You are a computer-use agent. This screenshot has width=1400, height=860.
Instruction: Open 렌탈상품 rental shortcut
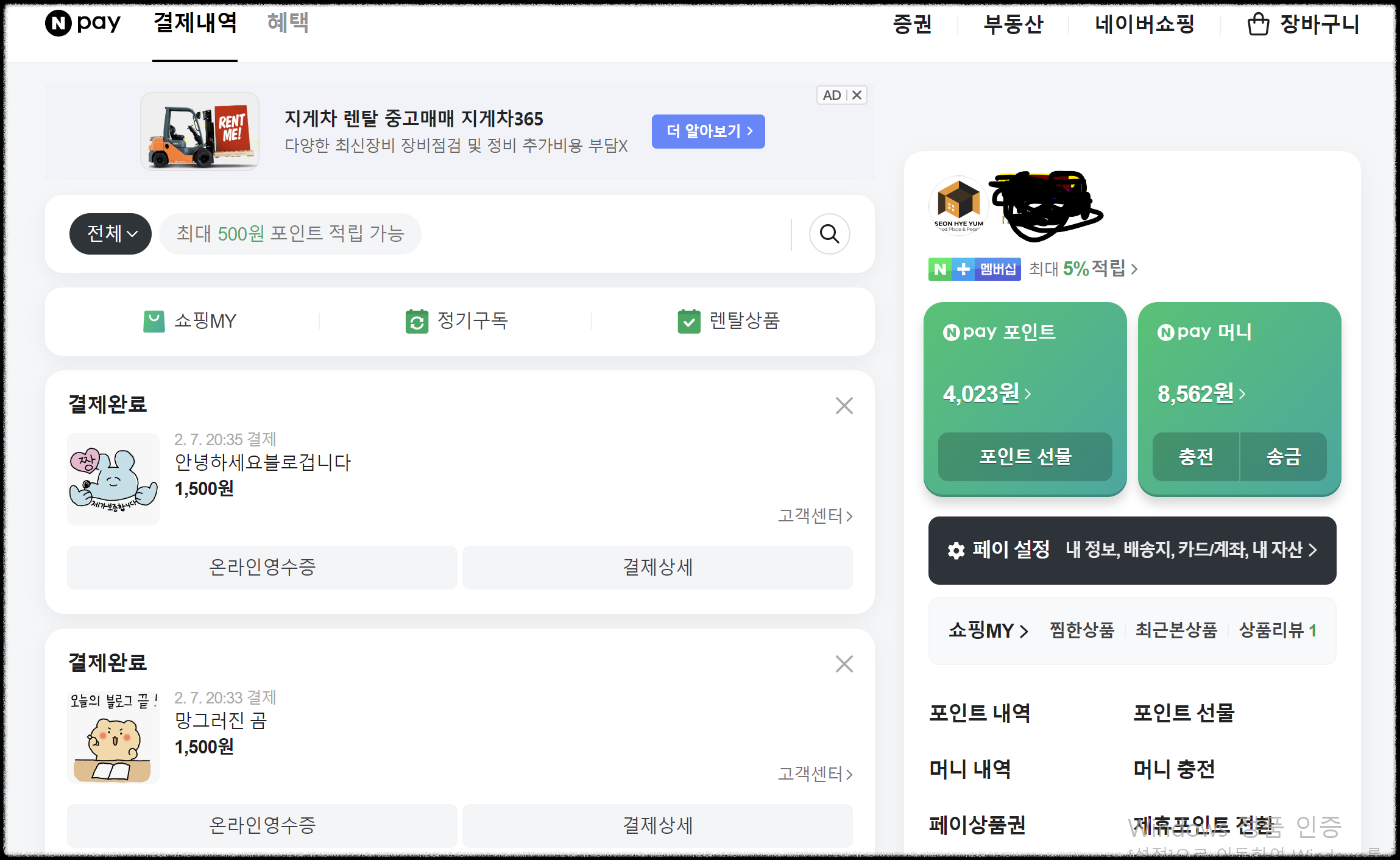729,321
